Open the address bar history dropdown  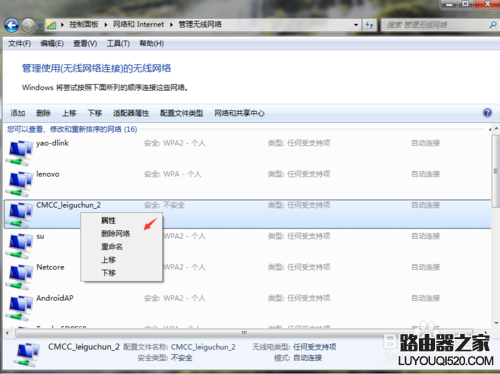[x=356, y=25]
